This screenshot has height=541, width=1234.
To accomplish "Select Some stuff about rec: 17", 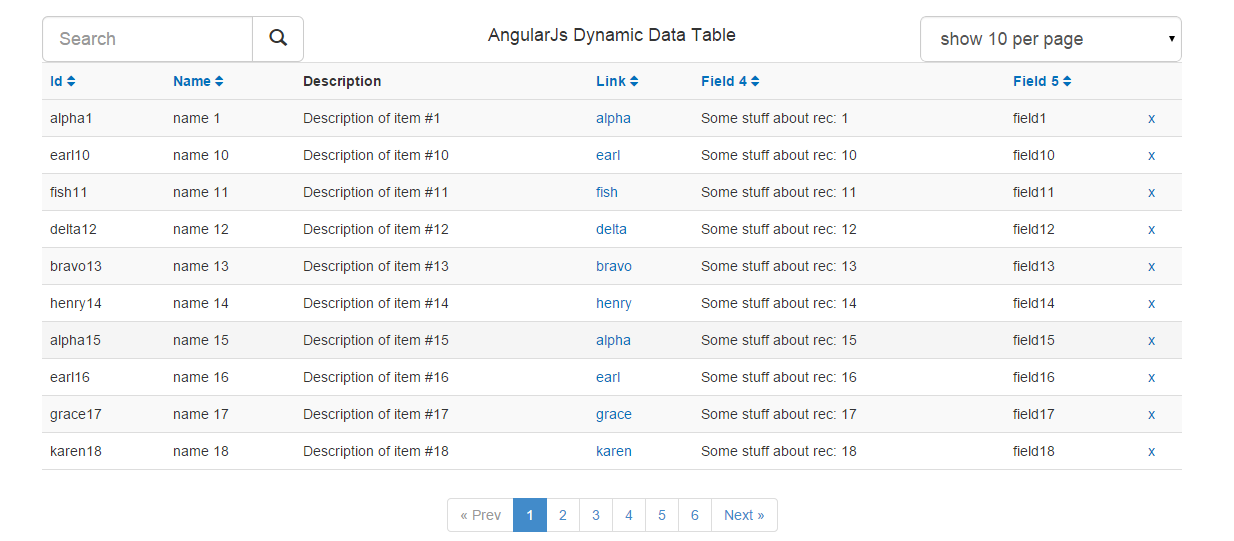I will (779, 414).
